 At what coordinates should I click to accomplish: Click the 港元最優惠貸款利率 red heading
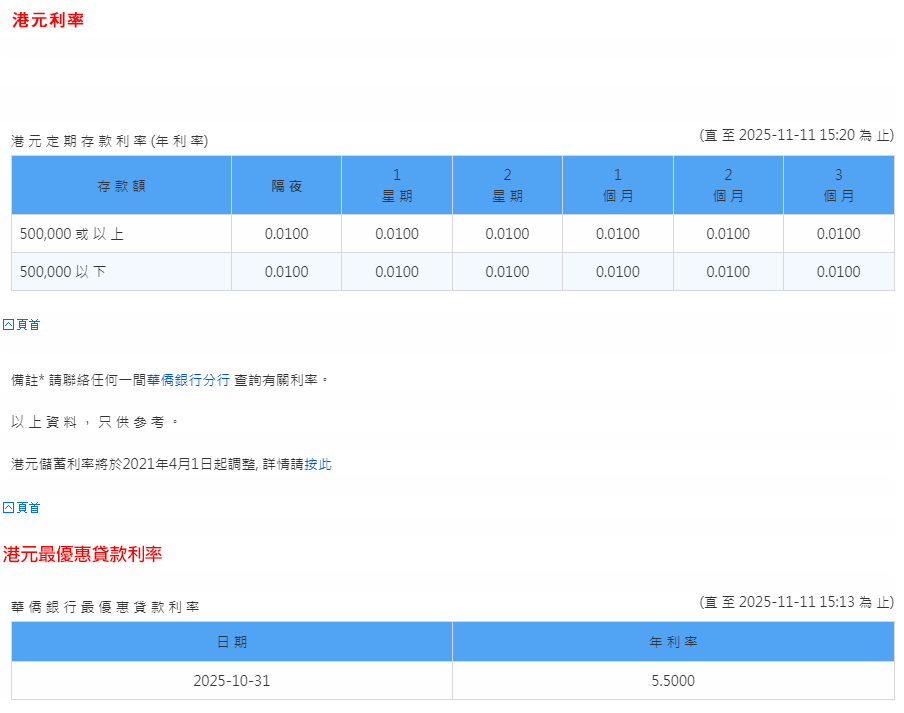tap(84, 551)
